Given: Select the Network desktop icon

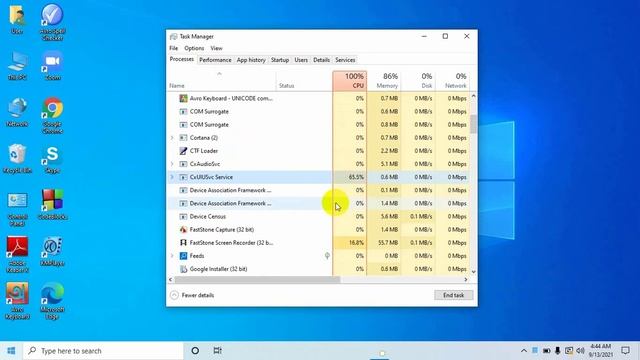Looking at the screenshot, I should tap(17, 112).
